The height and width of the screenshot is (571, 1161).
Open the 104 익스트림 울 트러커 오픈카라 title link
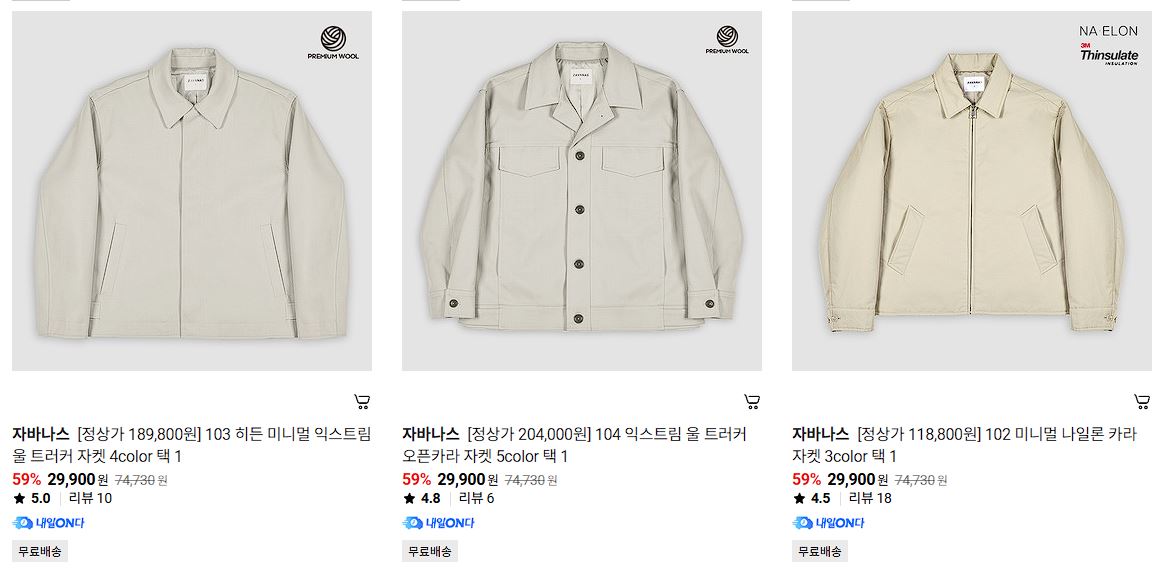point(575,444)
